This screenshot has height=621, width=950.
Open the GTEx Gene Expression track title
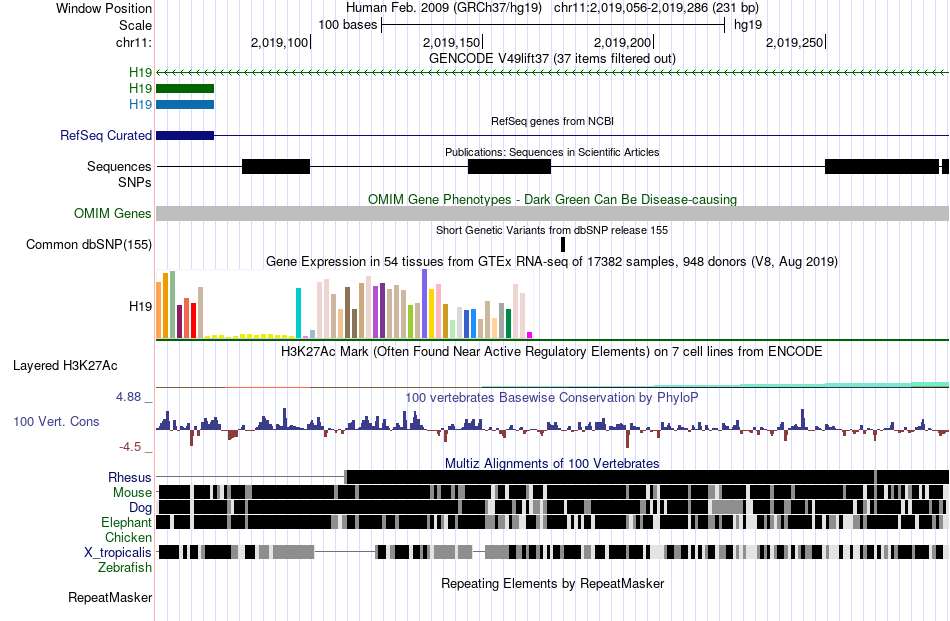click(x=552, y=262)
